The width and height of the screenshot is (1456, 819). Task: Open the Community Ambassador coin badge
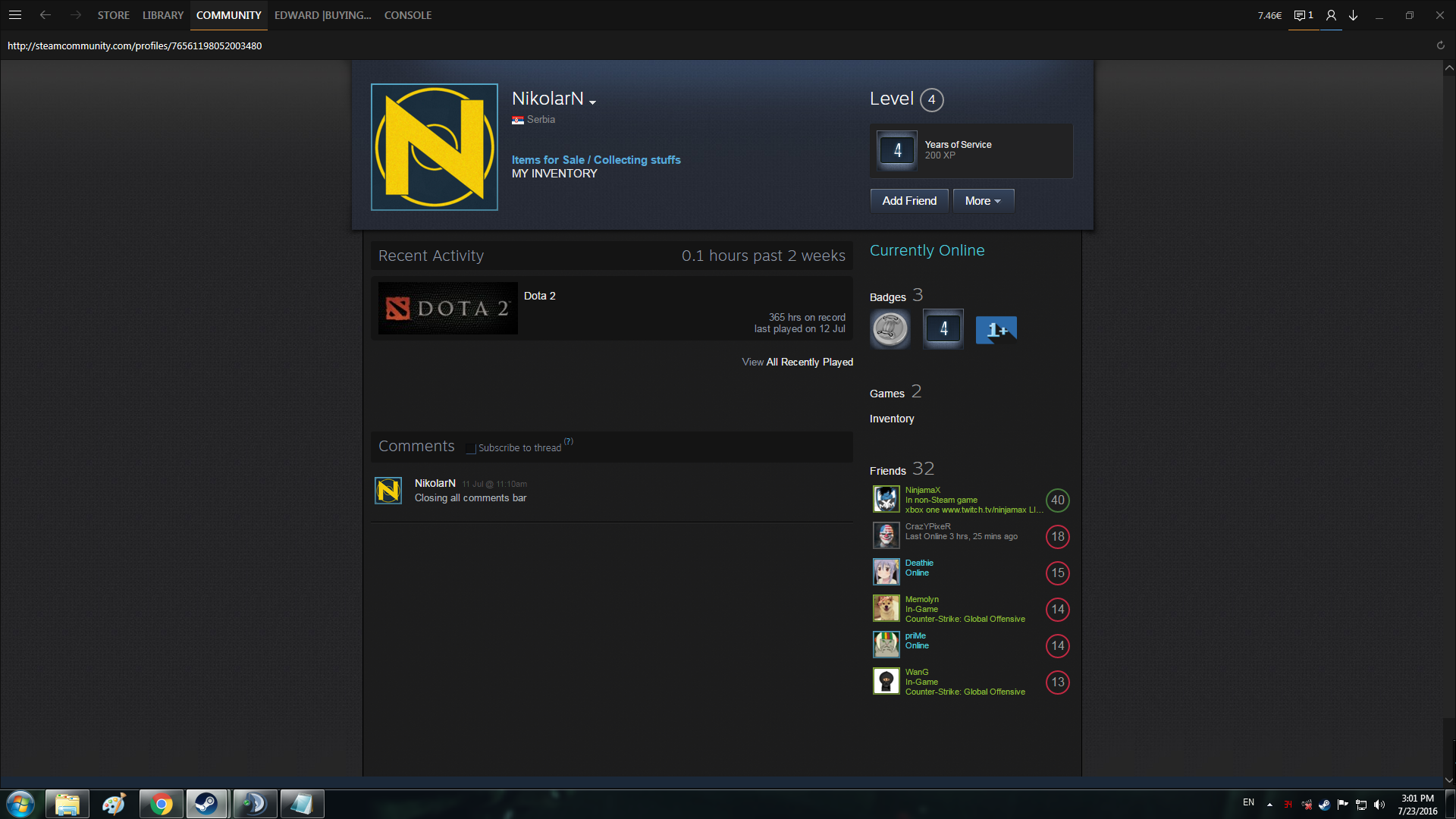tap(890, 329)
